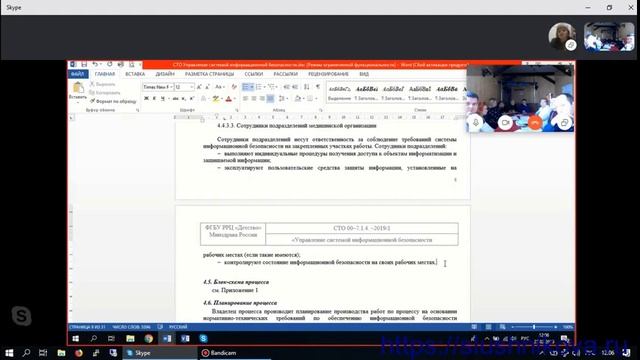Screen dimensions: 640x360
Task: Click the Strikethrough (abc) icon
Action: (176, 98)
